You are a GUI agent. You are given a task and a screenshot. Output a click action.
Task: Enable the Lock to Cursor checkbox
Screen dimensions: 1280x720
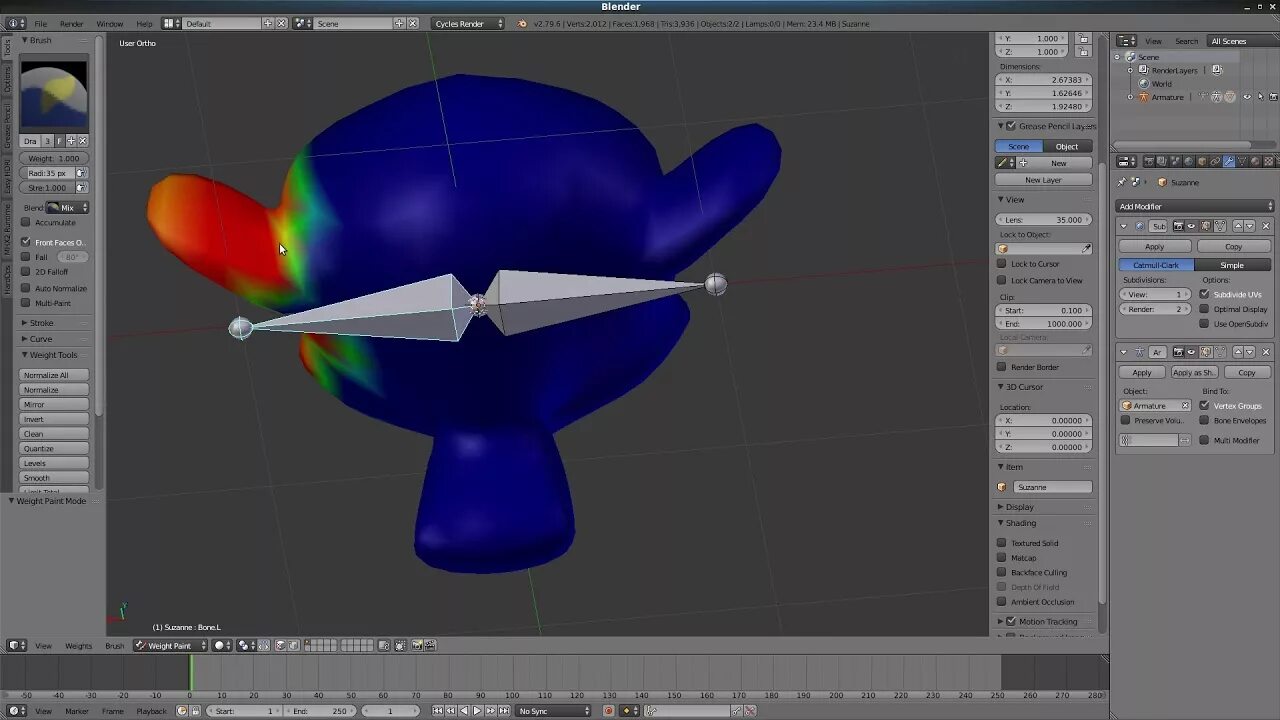1001,264
